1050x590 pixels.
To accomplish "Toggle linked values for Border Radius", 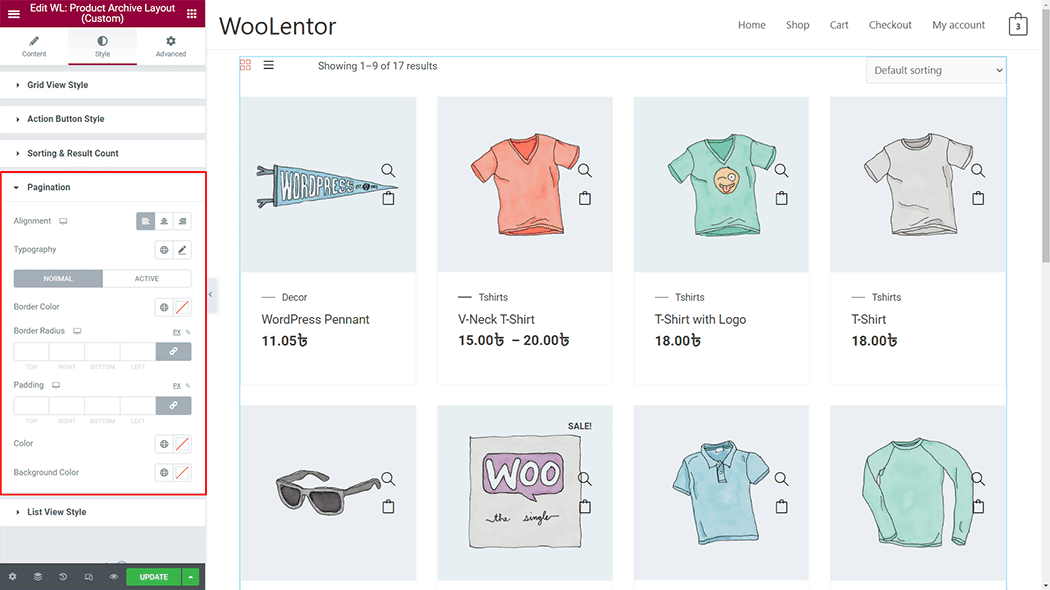I will click(x=173, y=352).
